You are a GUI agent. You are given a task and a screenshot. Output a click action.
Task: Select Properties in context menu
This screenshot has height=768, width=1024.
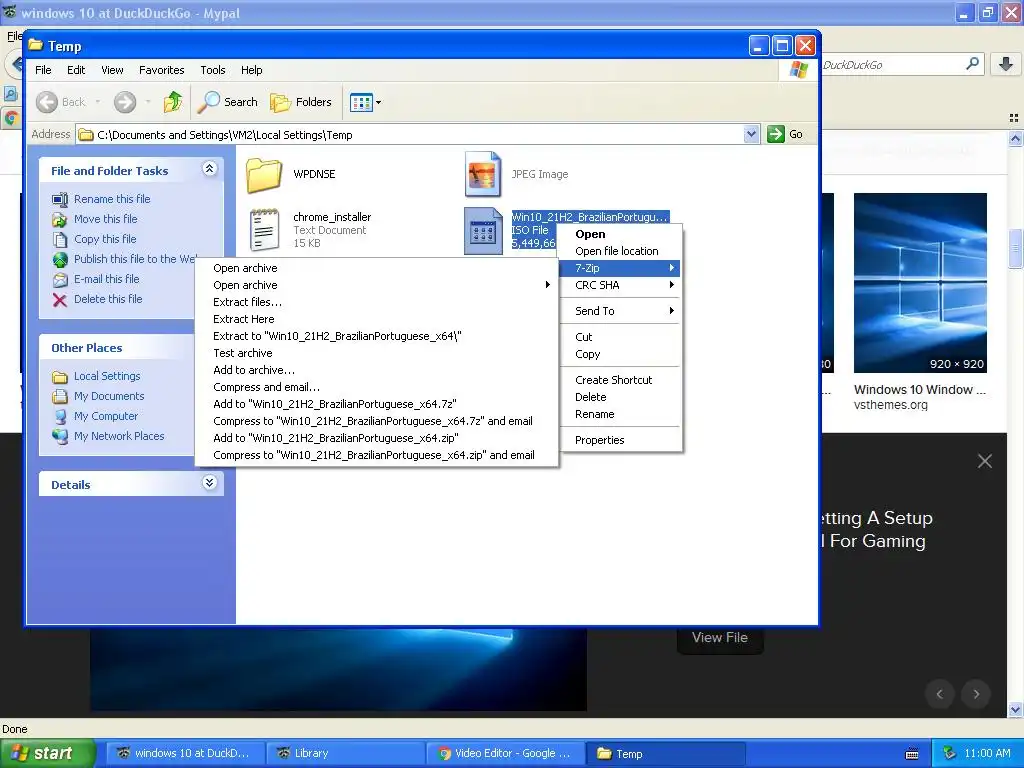point(620,440)
